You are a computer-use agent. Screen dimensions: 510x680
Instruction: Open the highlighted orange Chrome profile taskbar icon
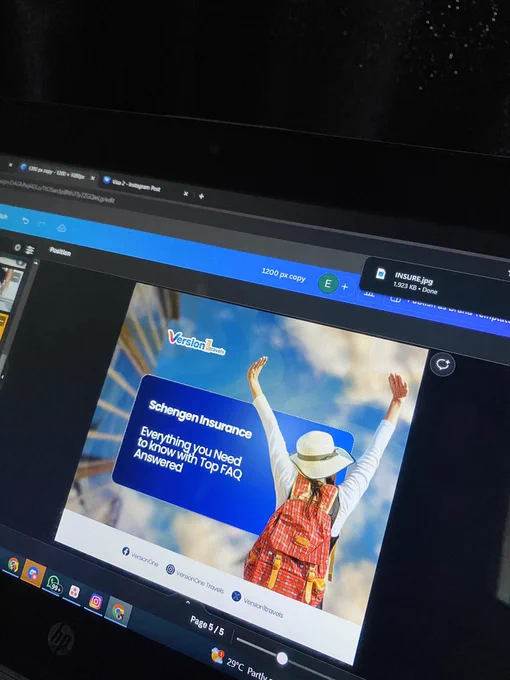33,573
